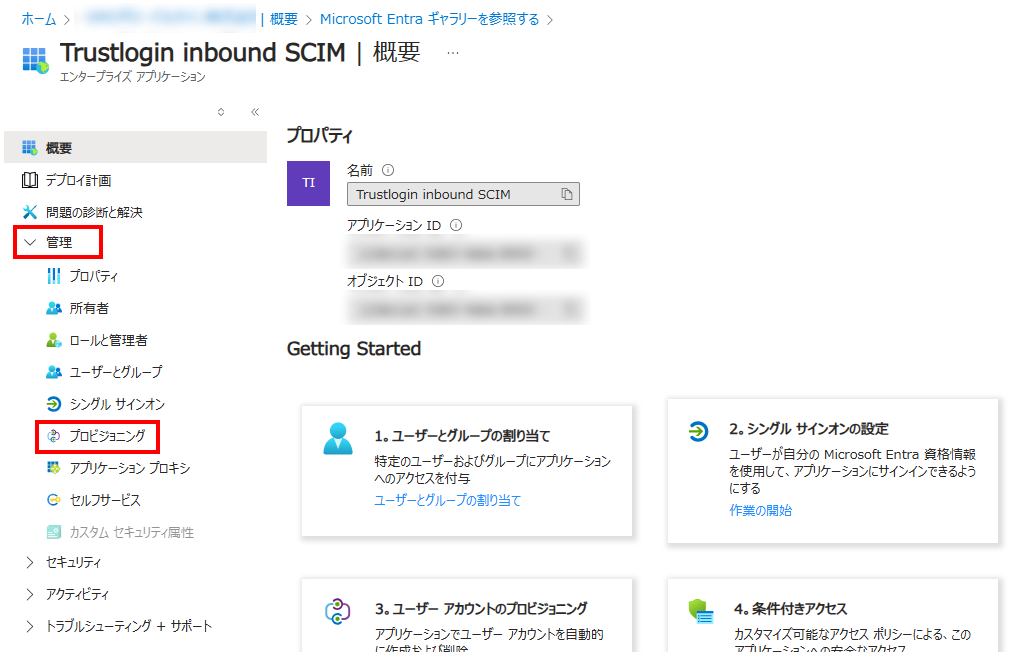Open the ellipsis more options menu
The width and height of the screenshot is (1020, 665).
click(453, 53)
